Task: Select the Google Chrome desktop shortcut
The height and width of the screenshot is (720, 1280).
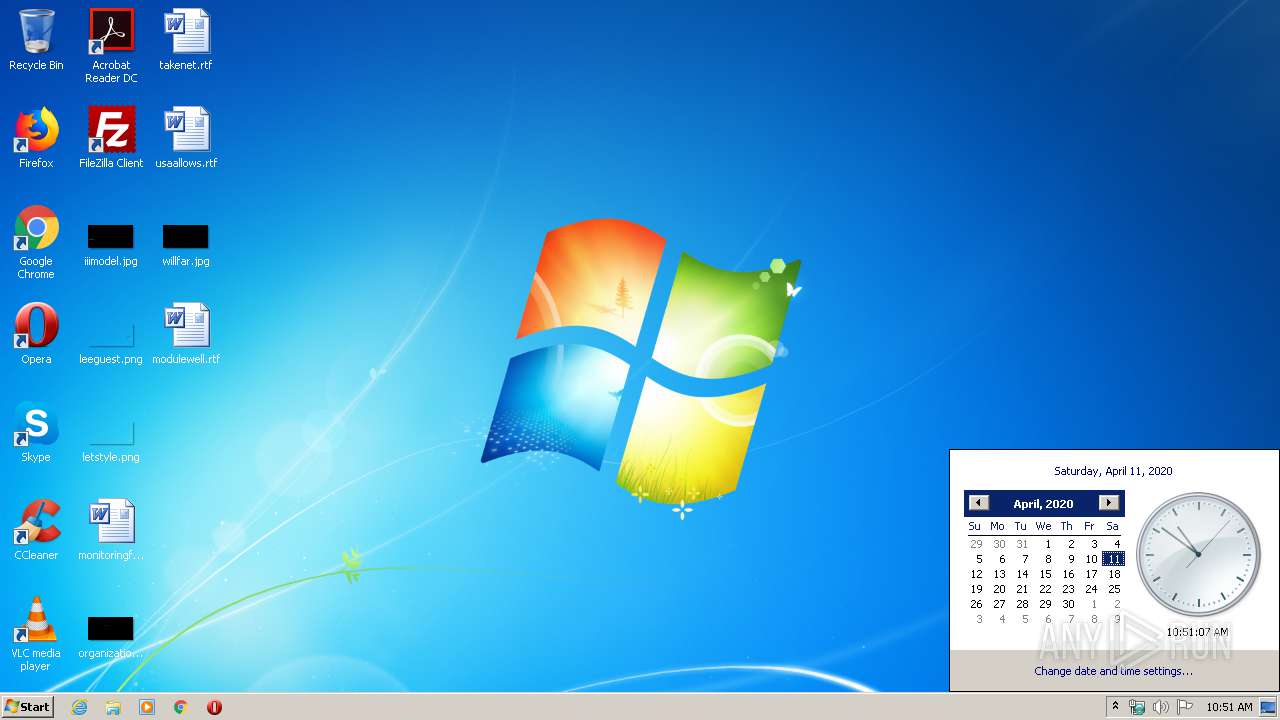Action: [36, 242]
